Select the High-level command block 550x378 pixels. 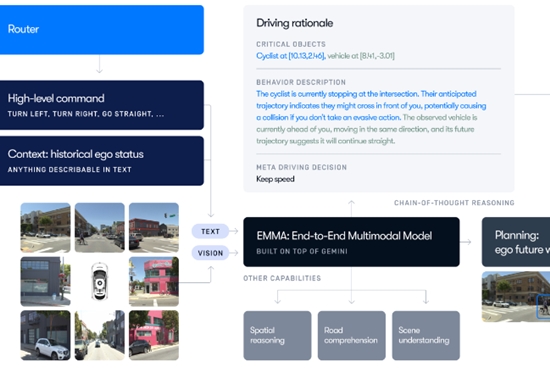[x=102, y=105]
